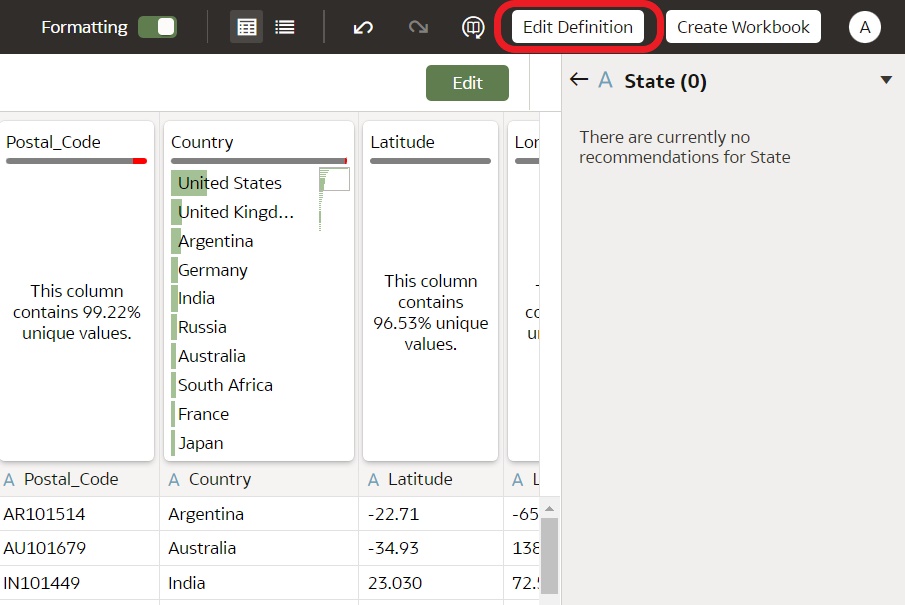
Task: Expand the State recommendations dropdown
Action: [x=886, y=79]
